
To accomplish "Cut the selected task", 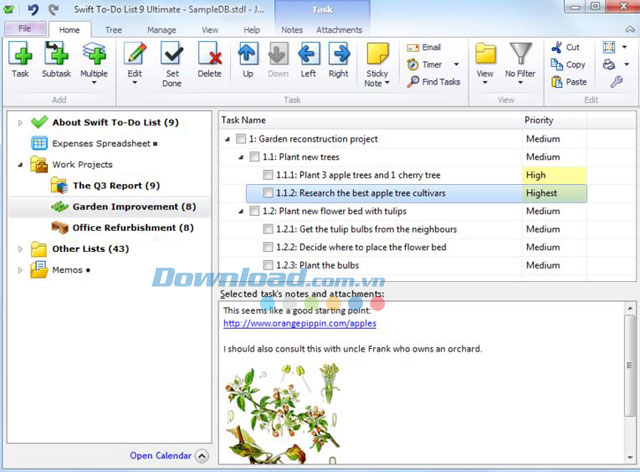I will click(x=565, y=47).
